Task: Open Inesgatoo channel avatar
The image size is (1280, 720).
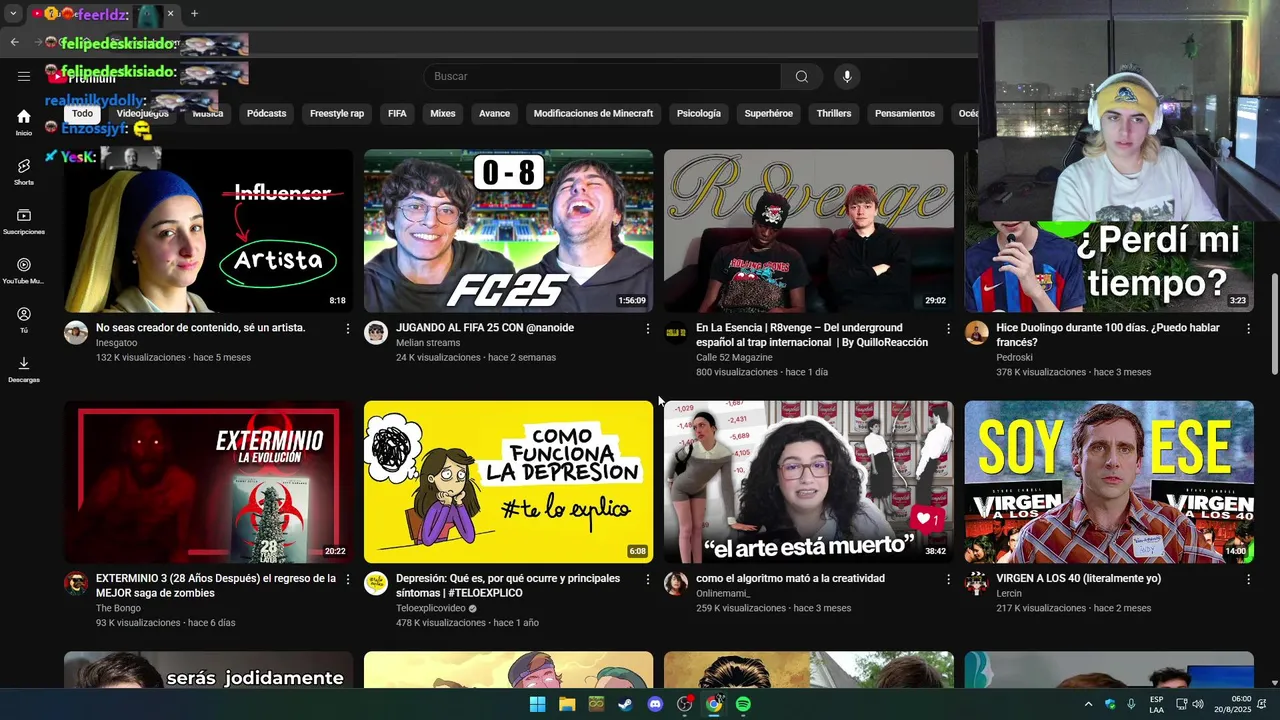Action: [76, 333]
